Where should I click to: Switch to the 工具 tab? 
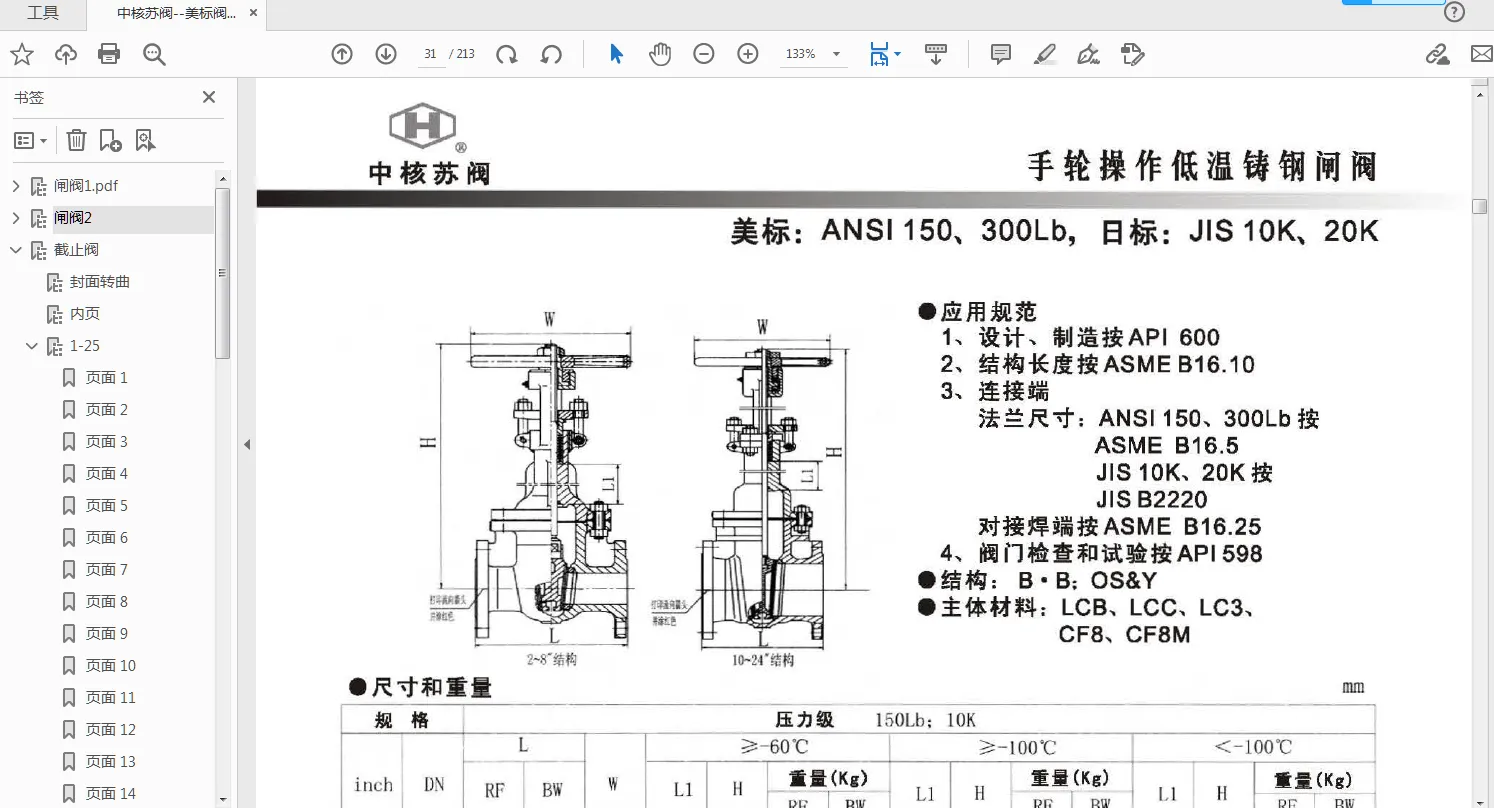[x=43, y=13]
